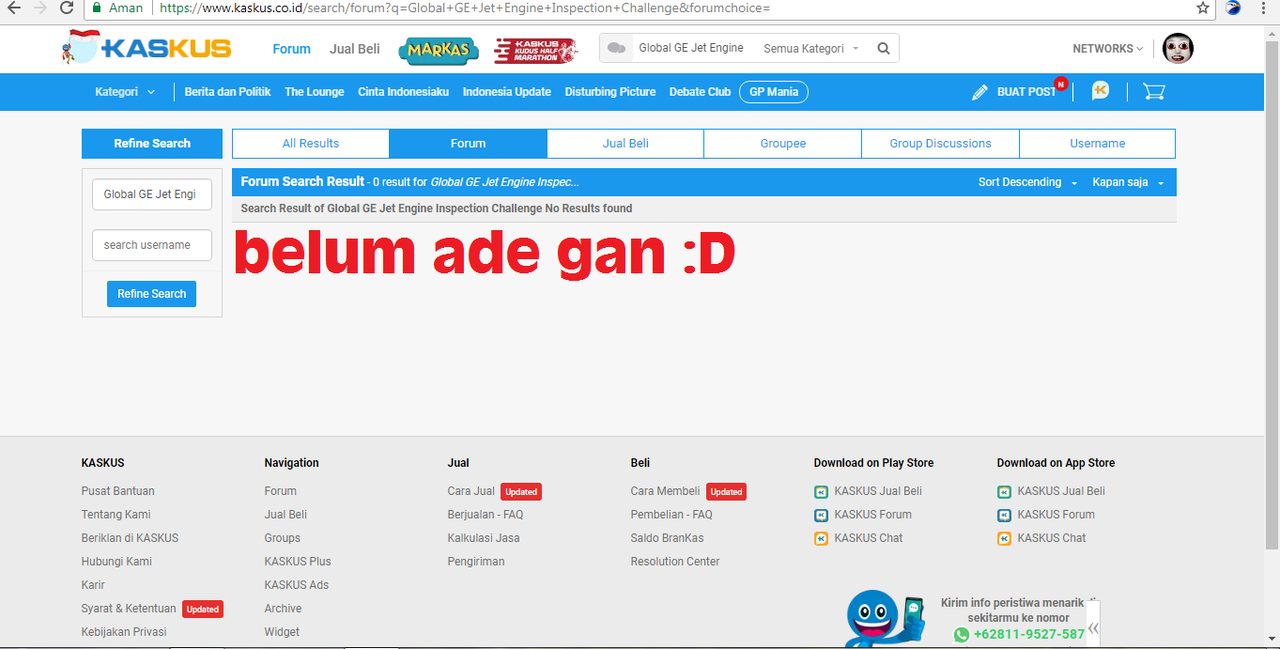Click the browser address bar URL

pyautogui.click(x=465, y=8)
